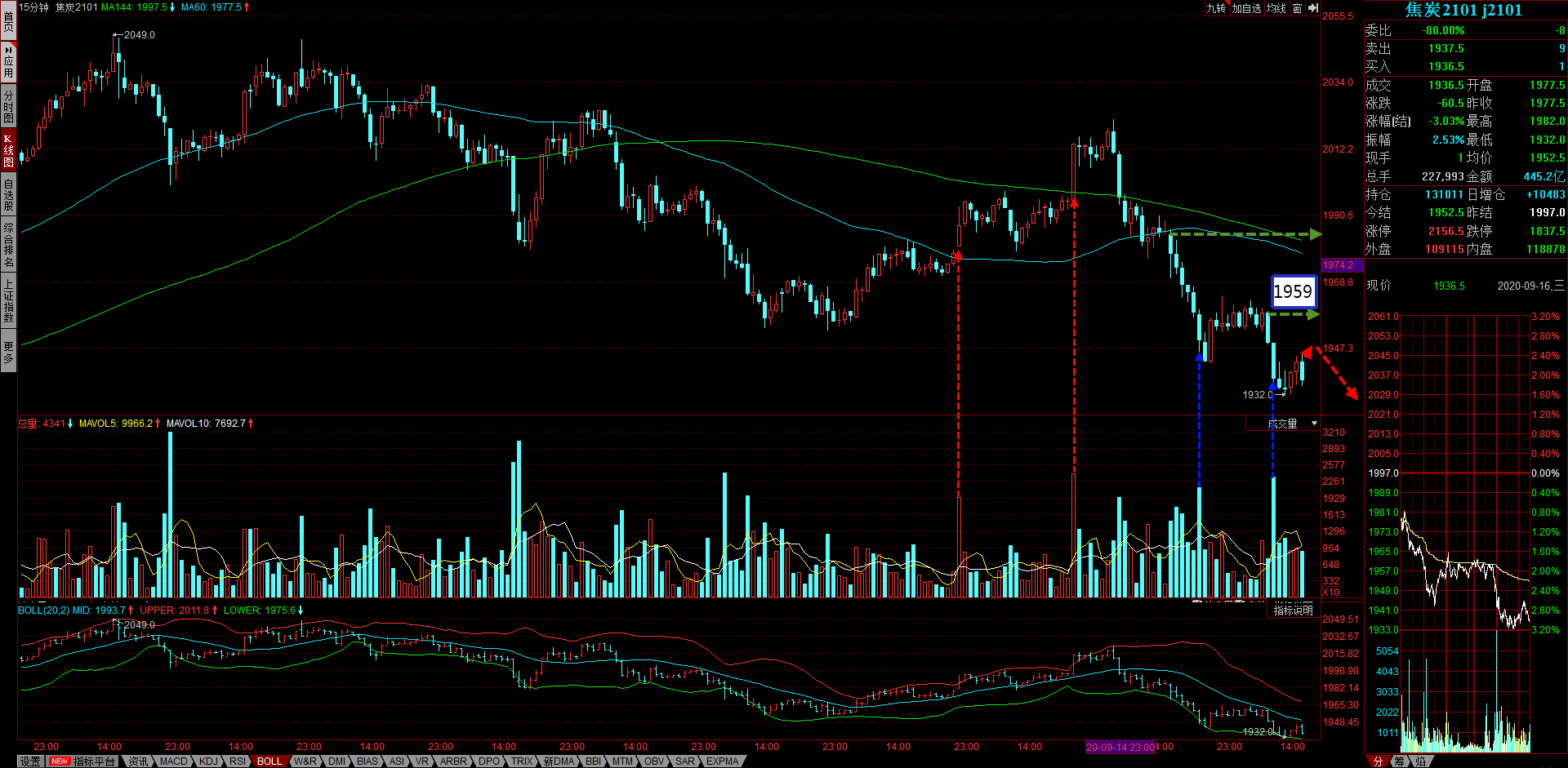Click the 持仓 131011 value
The image size is (1568, 768).
click(x=1444, y=194)
